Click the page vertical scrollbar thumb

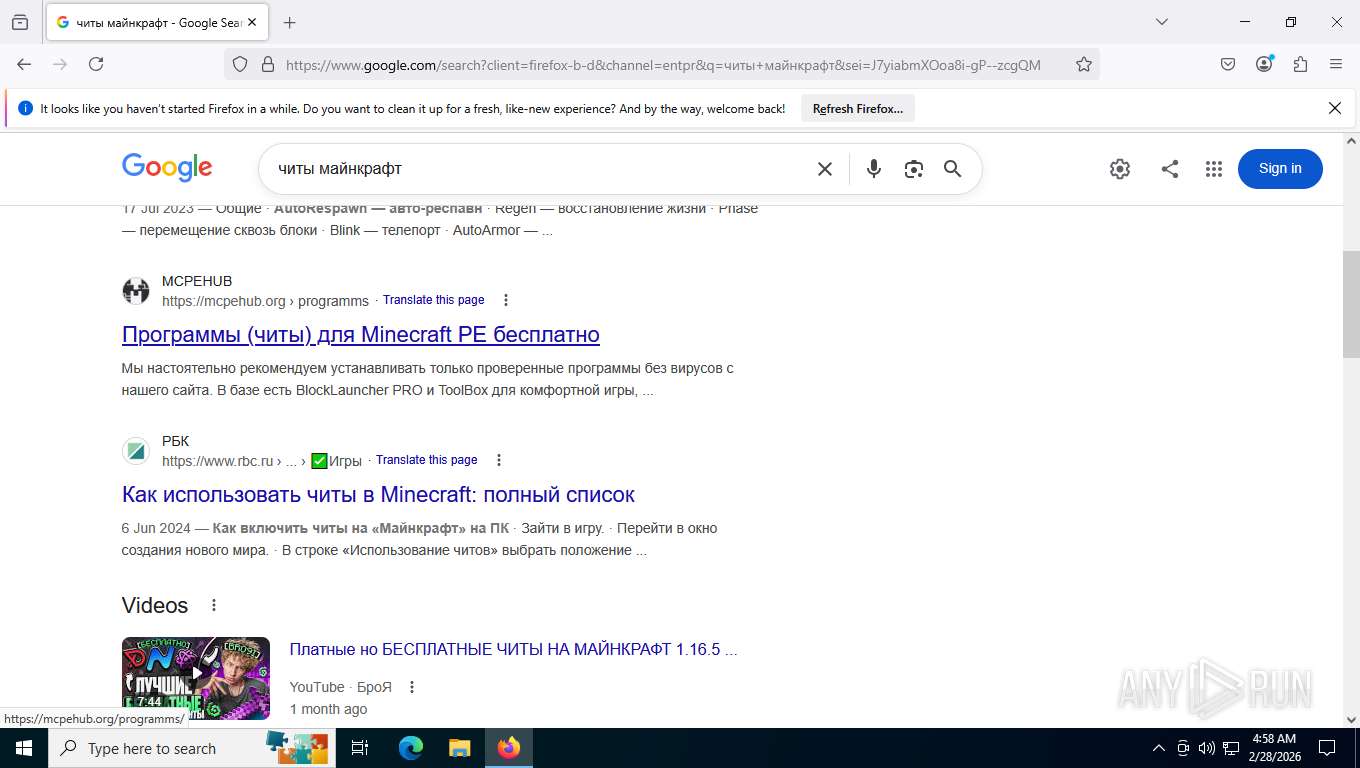1351,304
